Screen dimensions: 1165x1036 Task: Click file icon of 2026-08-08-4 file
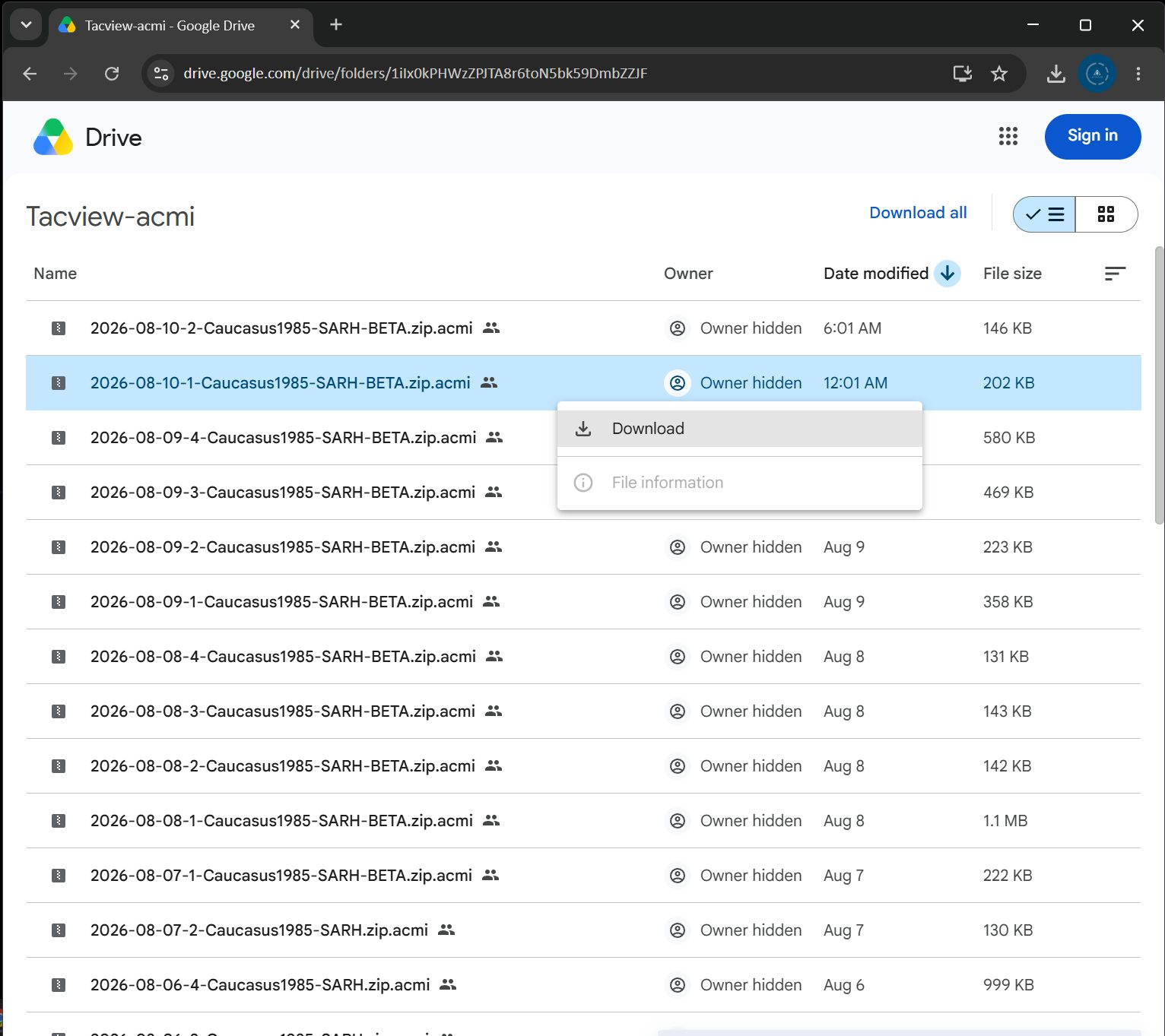point(59,657)
